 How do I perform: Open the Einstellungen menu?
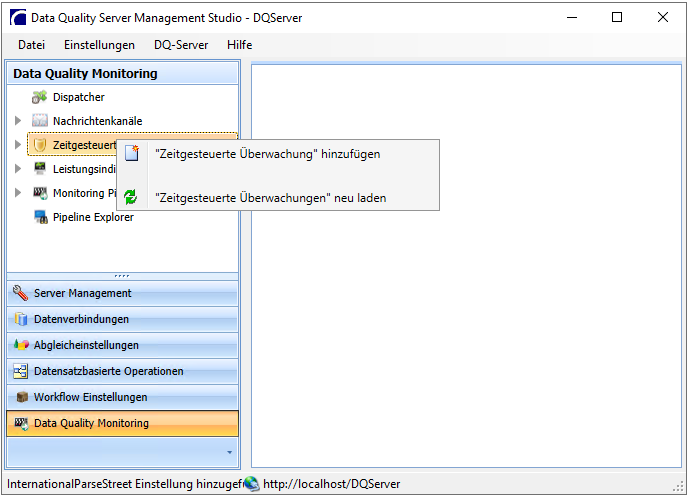pos(99,45)
